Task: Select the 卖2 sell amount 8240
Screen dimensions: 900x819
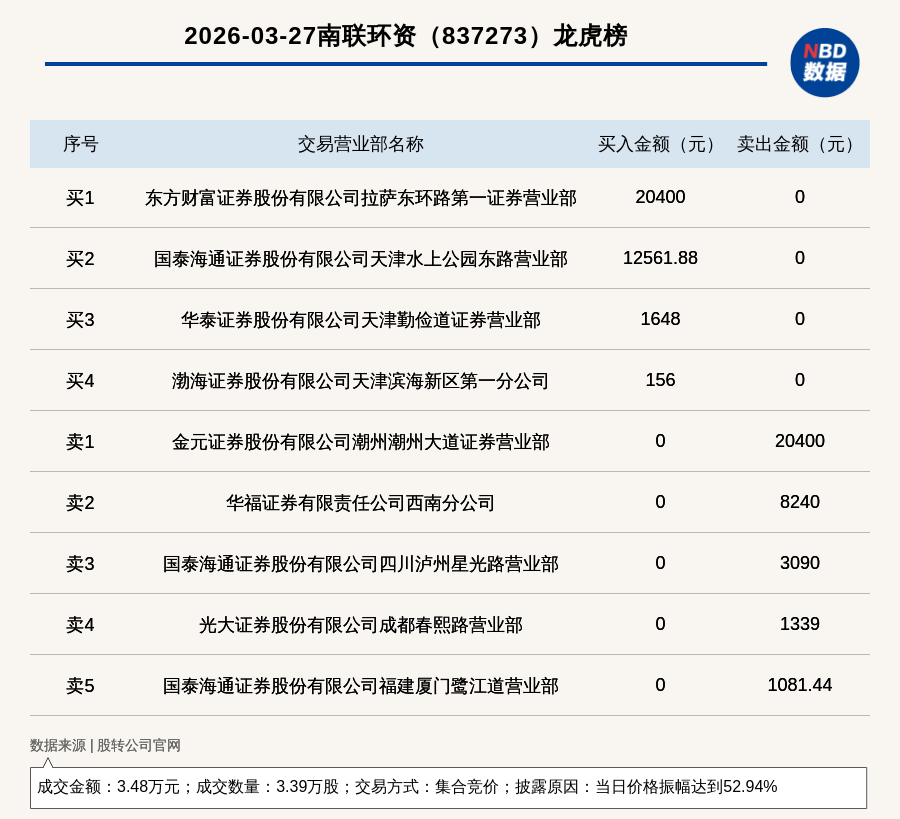Action: click(x=799, y=502)
